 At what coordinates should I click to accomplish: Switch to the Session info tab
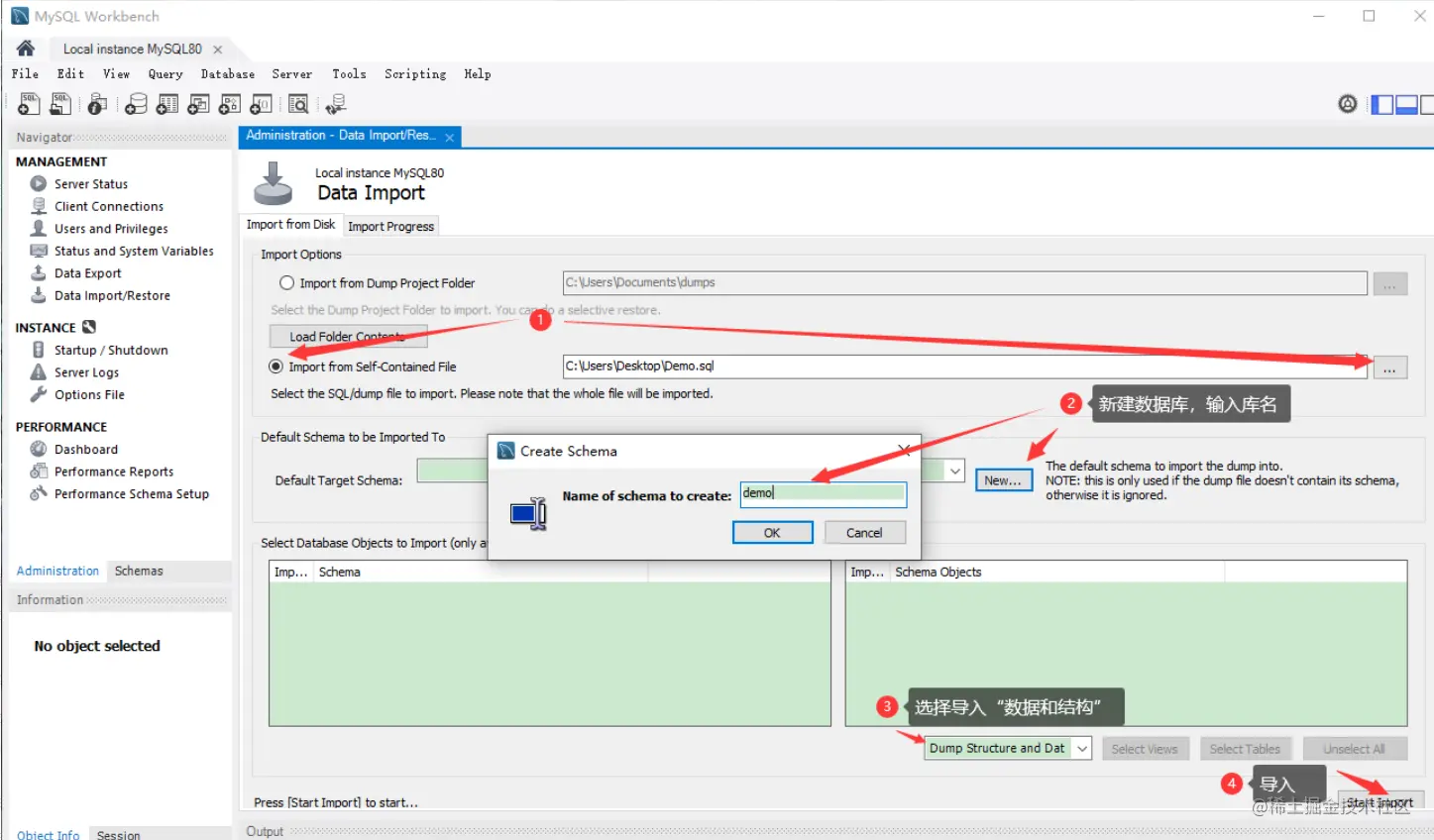pos(118,834)
